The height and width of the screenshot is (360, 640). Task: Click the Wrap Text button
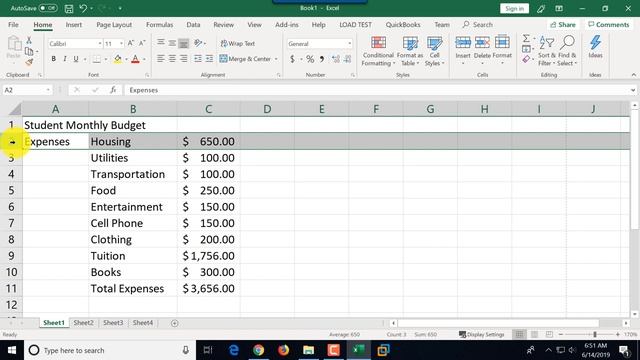(238, 43)
